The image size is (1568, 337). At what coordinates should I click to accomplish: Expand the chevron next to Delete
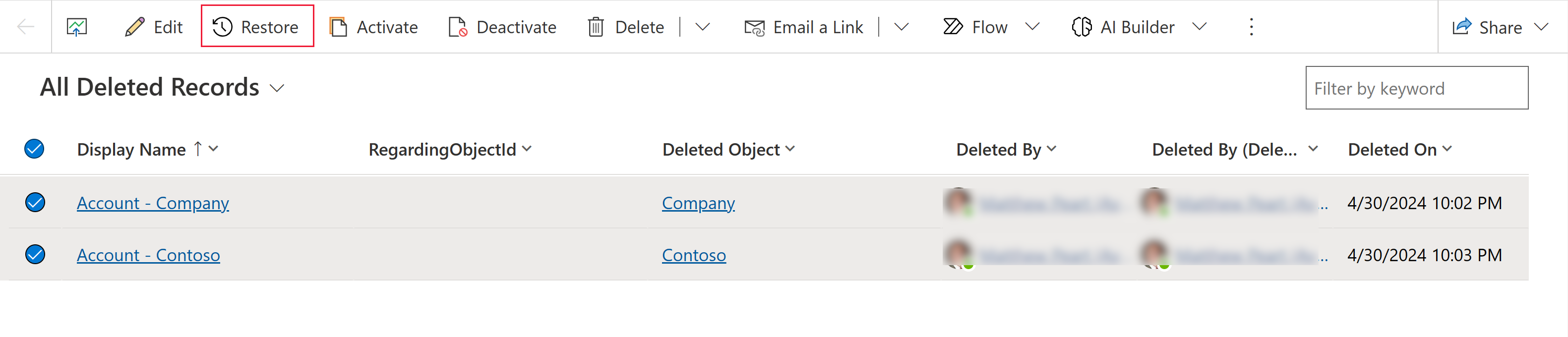[x=703, y=27]
